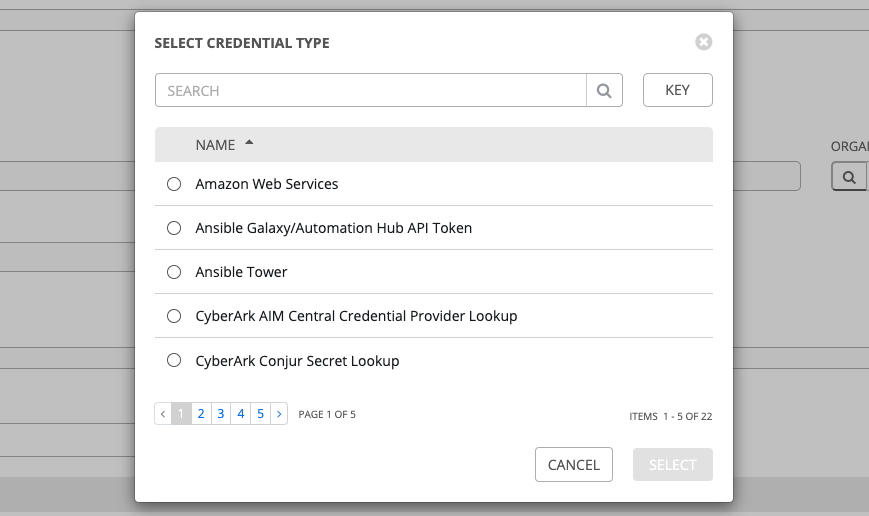Focus the credential type search field

tap(371, 90)
